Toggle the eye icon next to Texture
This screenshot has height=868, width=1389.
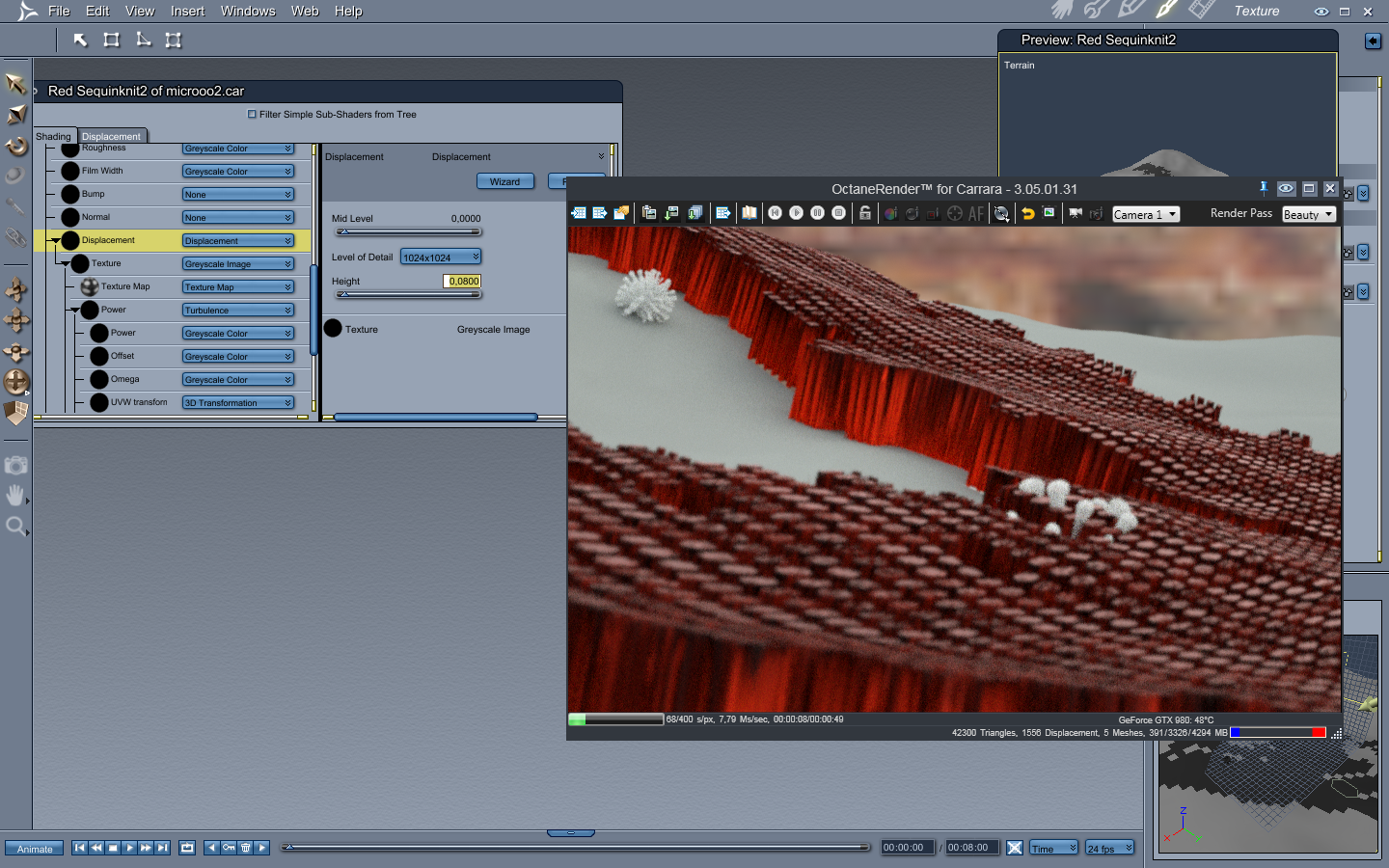click(x=1321, y=12)
